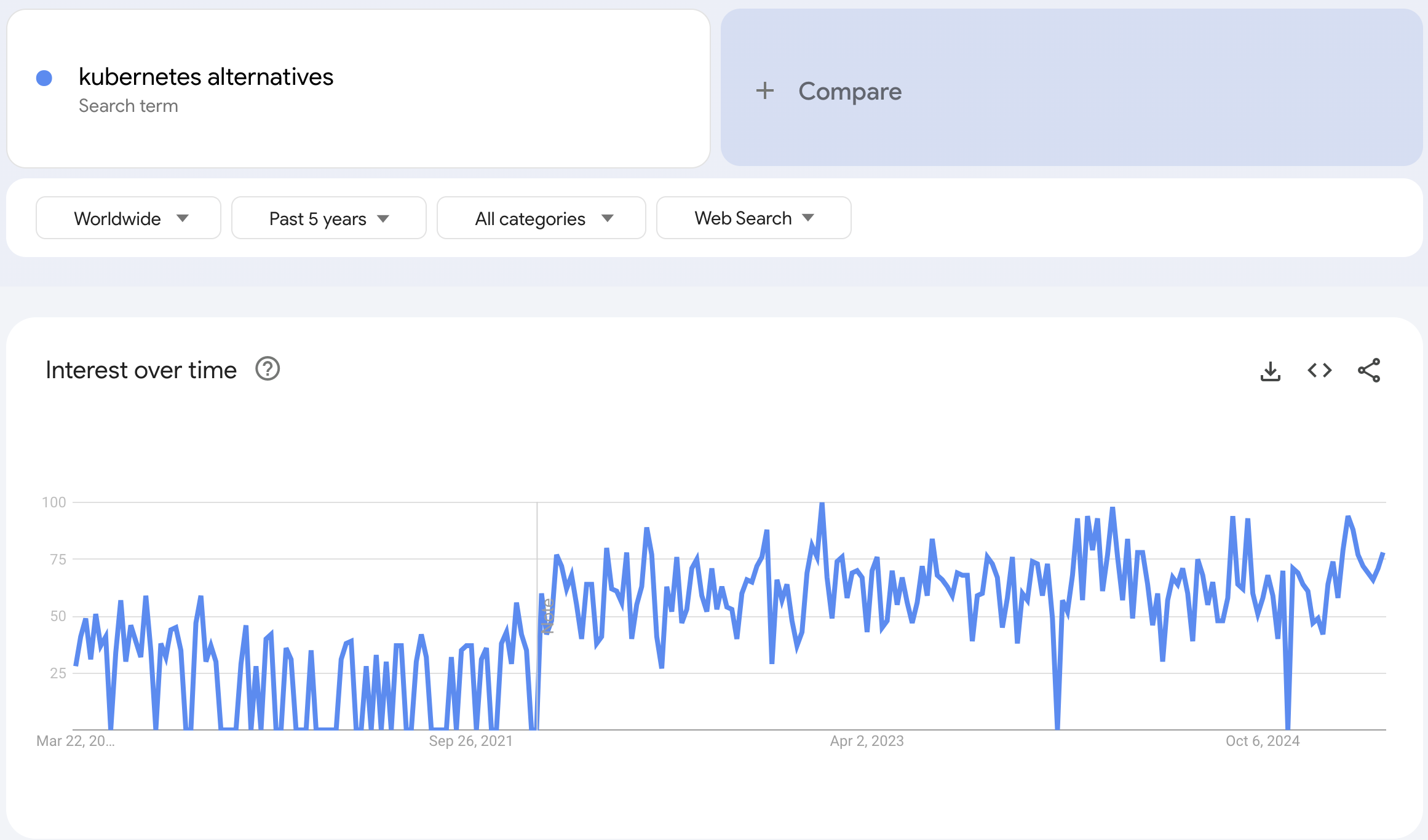Image resolution: width=1428 pixels, height=840 pixels.
Task: Open the Web Search type dropdown
Action: [754, 218]
